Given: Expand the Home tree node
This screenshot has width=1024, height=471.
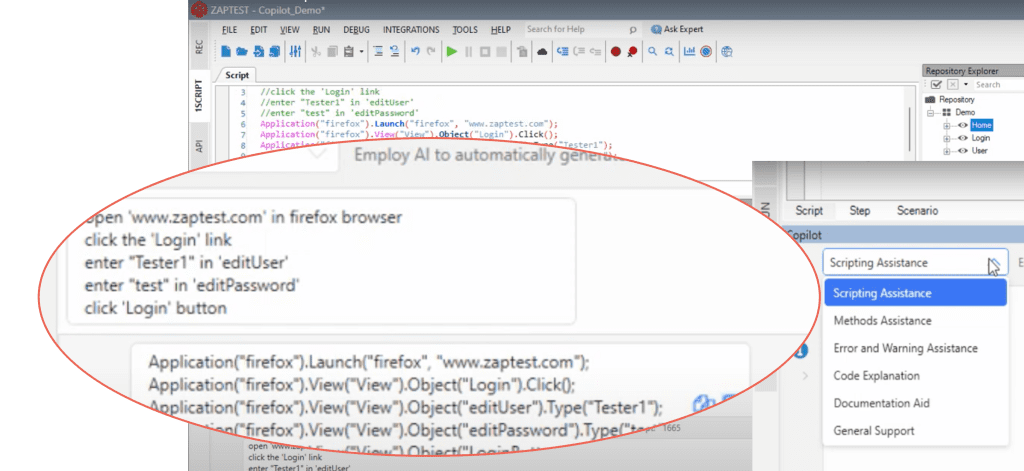Looking at the screenshot, I should pyautogui.click(x=947, y=125).
